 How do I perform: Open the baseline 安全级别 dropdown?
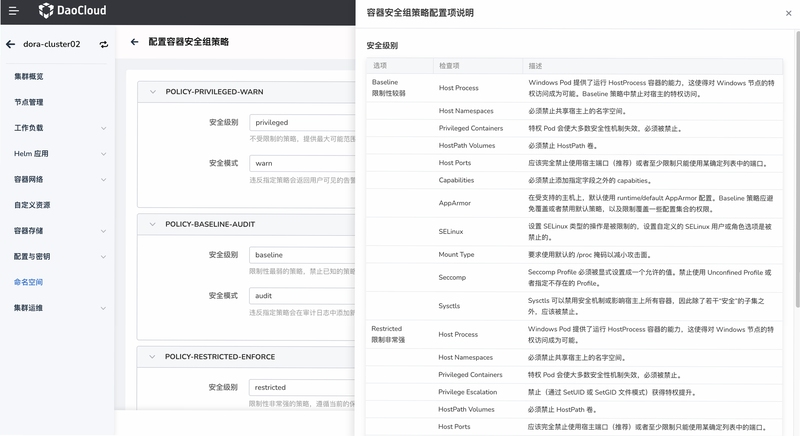click(302, 254)
